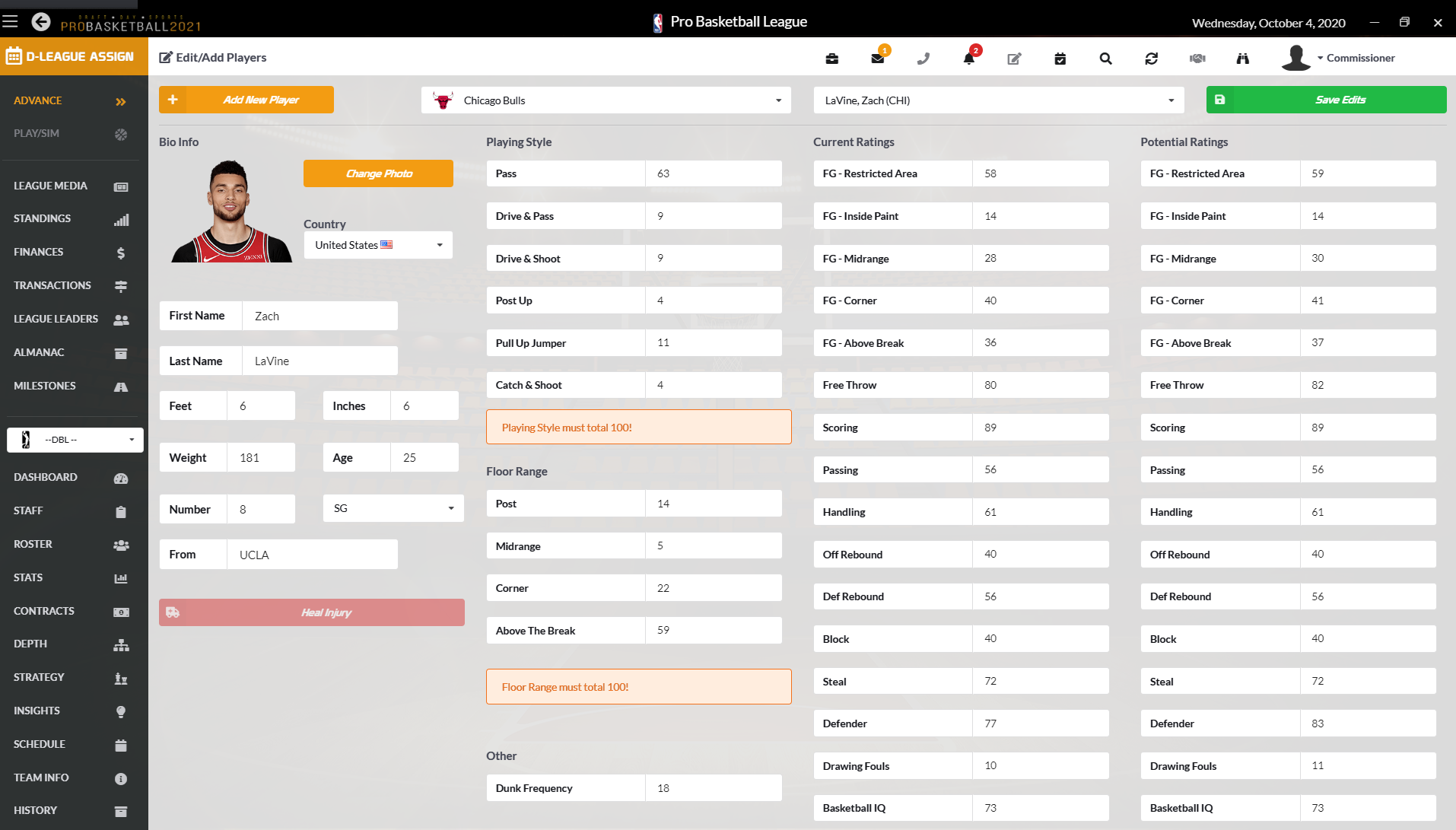Screen dimensions: 1456x830
Task: Open the LaVine, Zach player dropdown
Action: click(x=999, y=100)
